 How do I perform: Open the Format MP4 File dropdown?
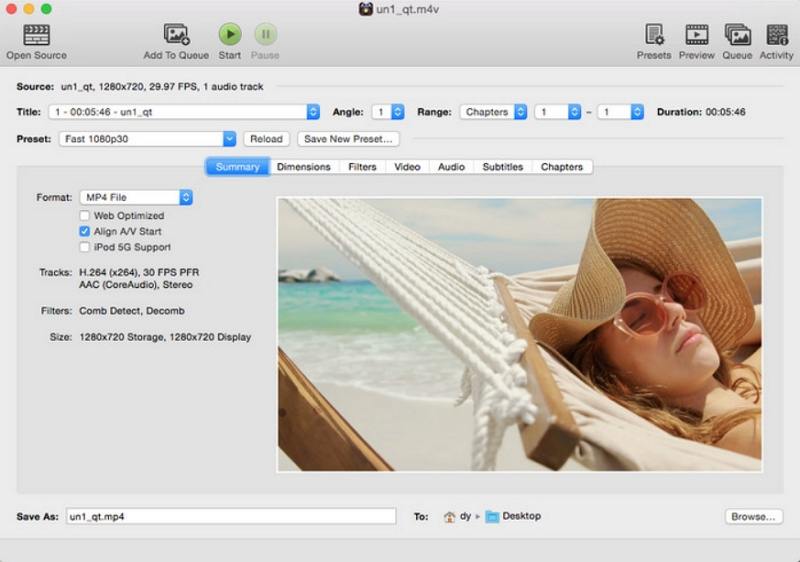tap(136, 197)
